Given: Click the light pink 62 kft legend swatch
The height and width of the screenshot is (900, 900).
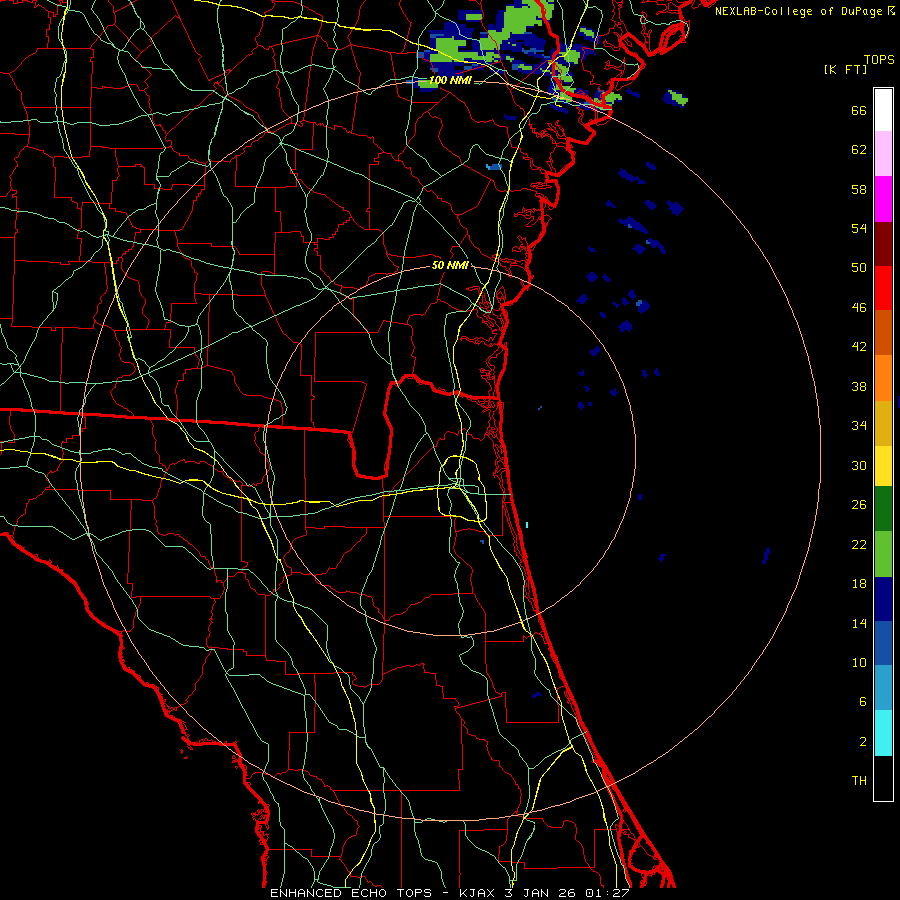Looking at the screenshot, I should [x=883, y=154].
